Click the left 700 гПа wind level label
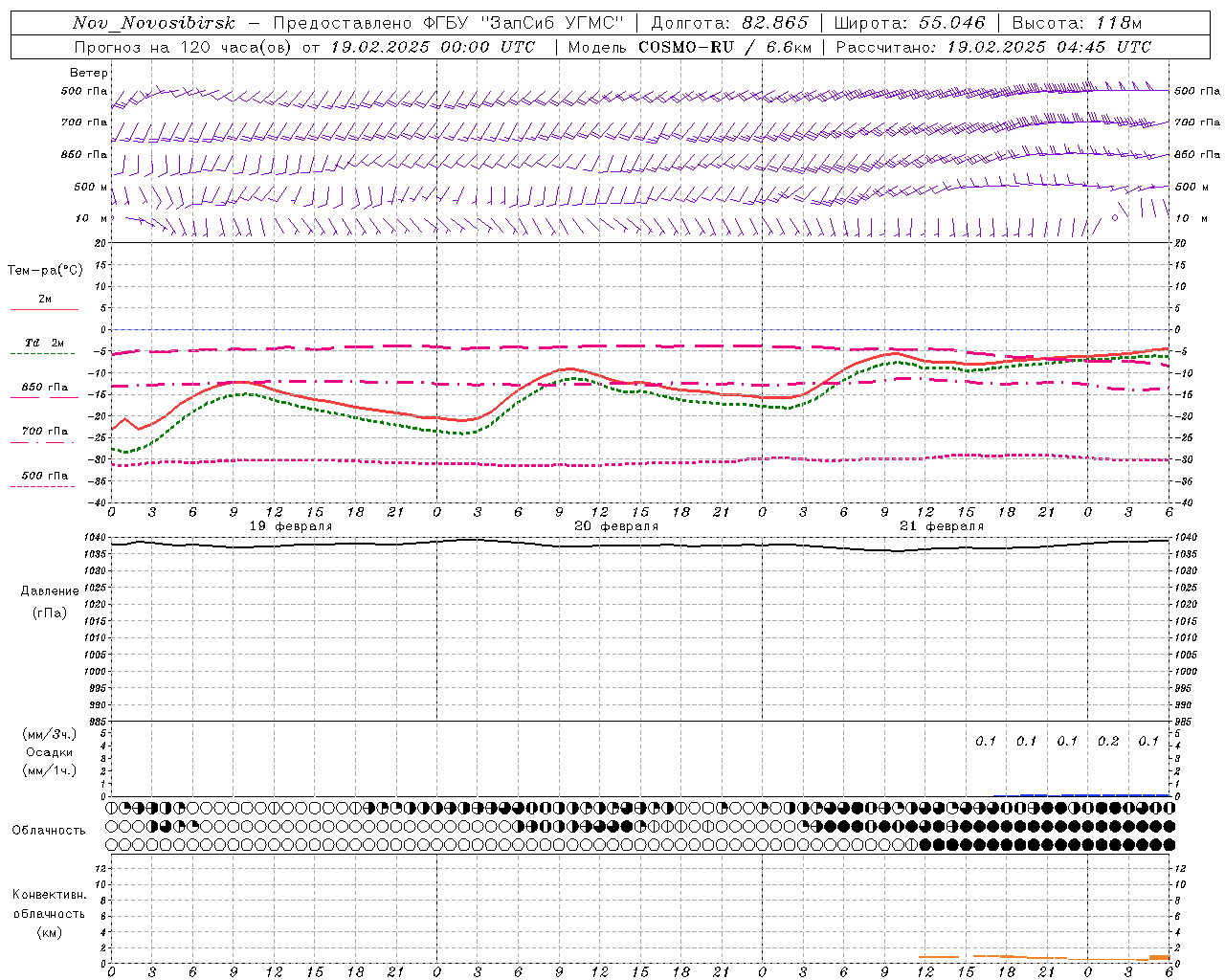The width and height of the screenshot is (1225, 980). [x=84, y=122]
